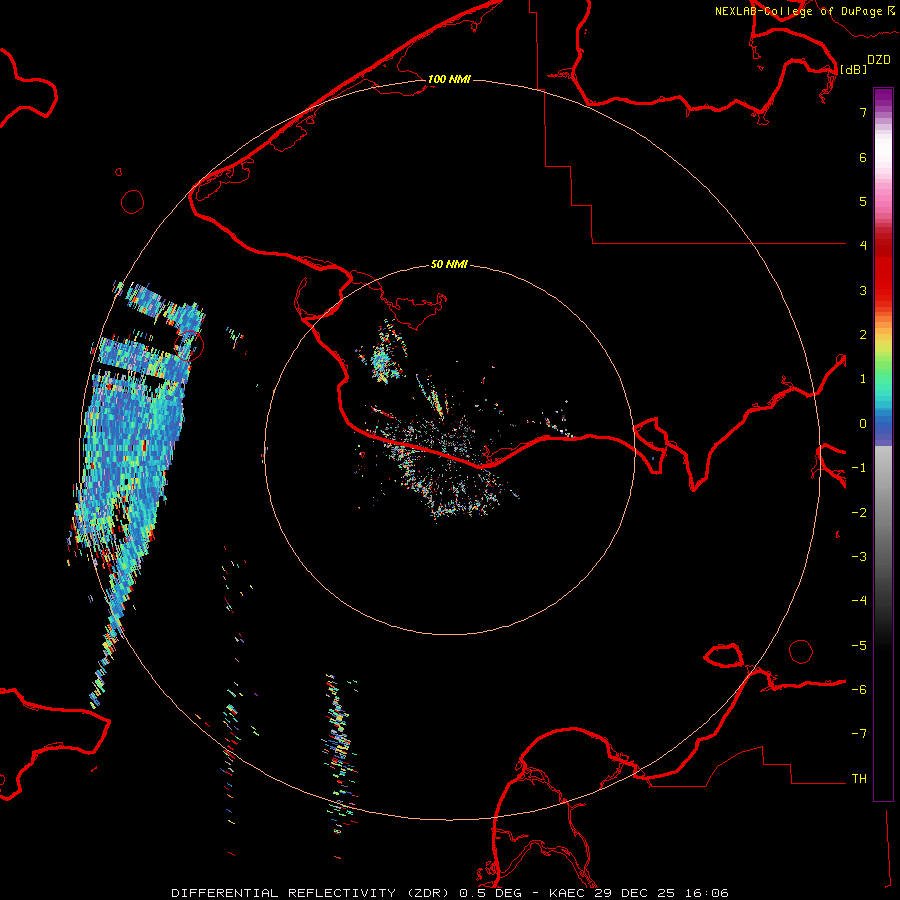Click the 4 tick label on scale
The image size is (900, 900).
point(863,246)
